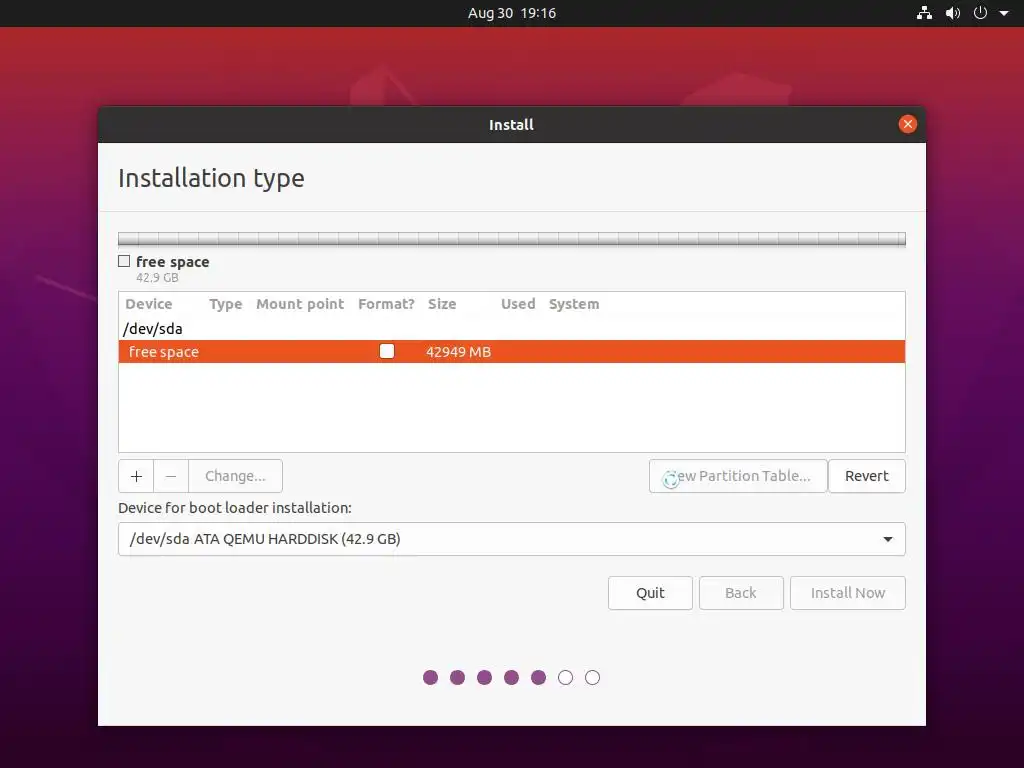Expand the system menu arrow in top bar
1024x768 pixels.
click(x=1004, y=13)
